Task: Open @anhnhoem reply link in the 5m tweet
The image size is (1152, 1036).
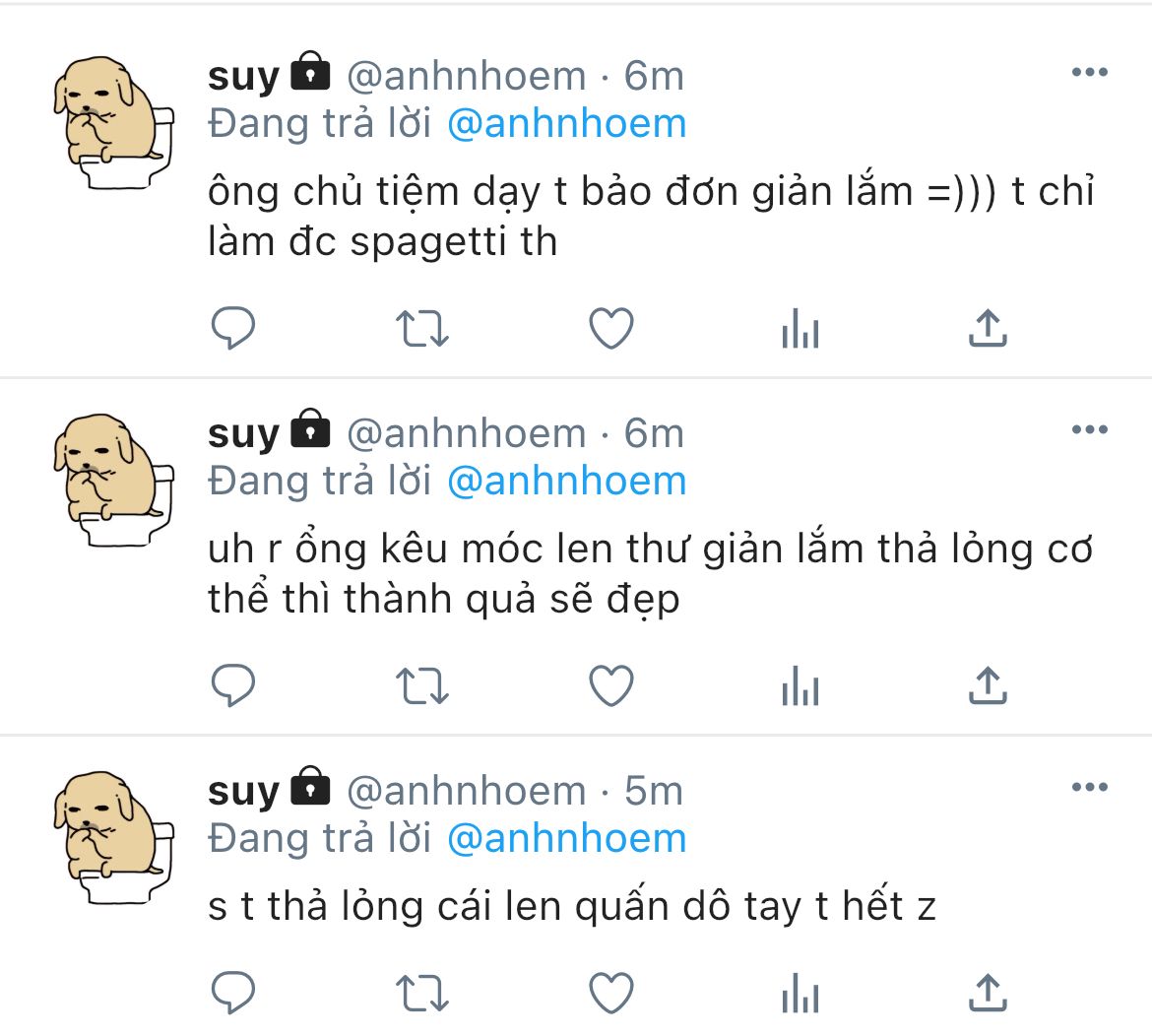Action: [x=566, y=838]
